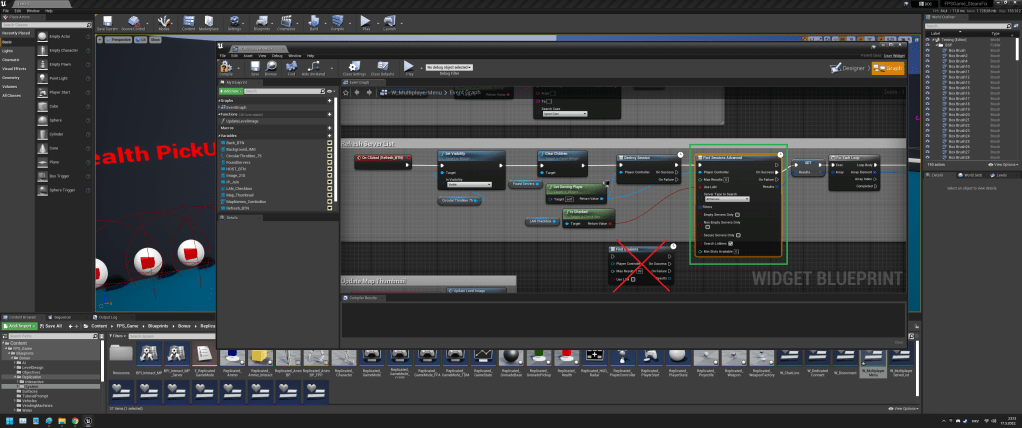Viewport: 1022px width, 428px height.
Task: Open the In Visibility dropdown on Set Visibility
Action: point(468,185)
